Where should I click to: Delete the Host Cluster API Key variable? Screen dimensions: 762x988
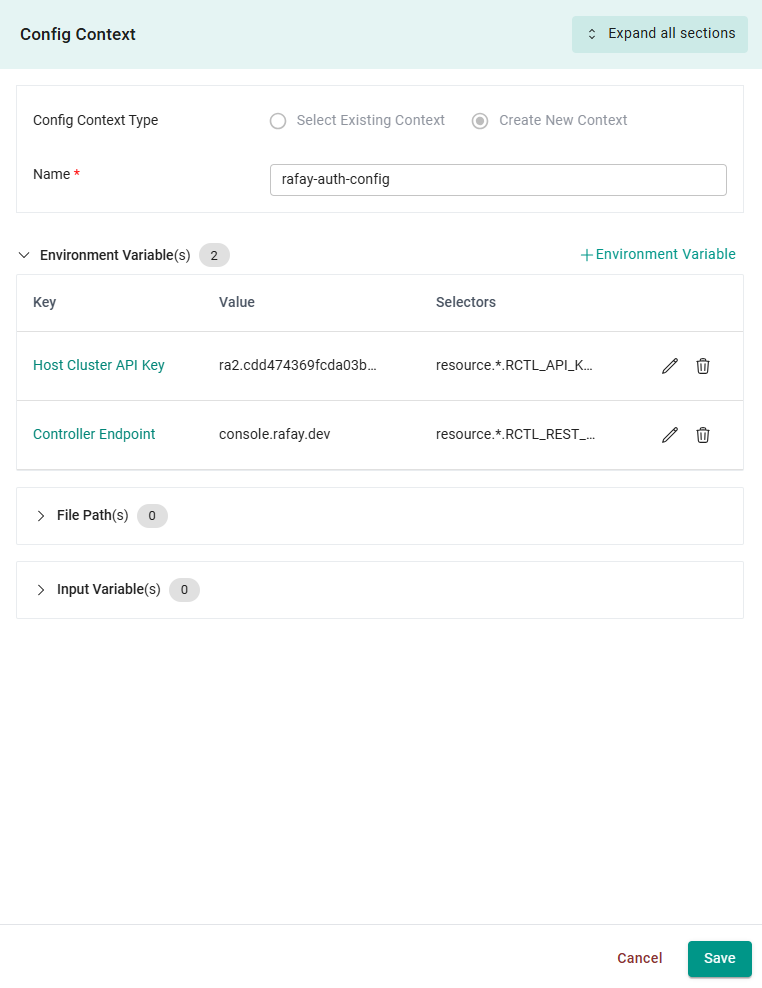pos(702,365)
